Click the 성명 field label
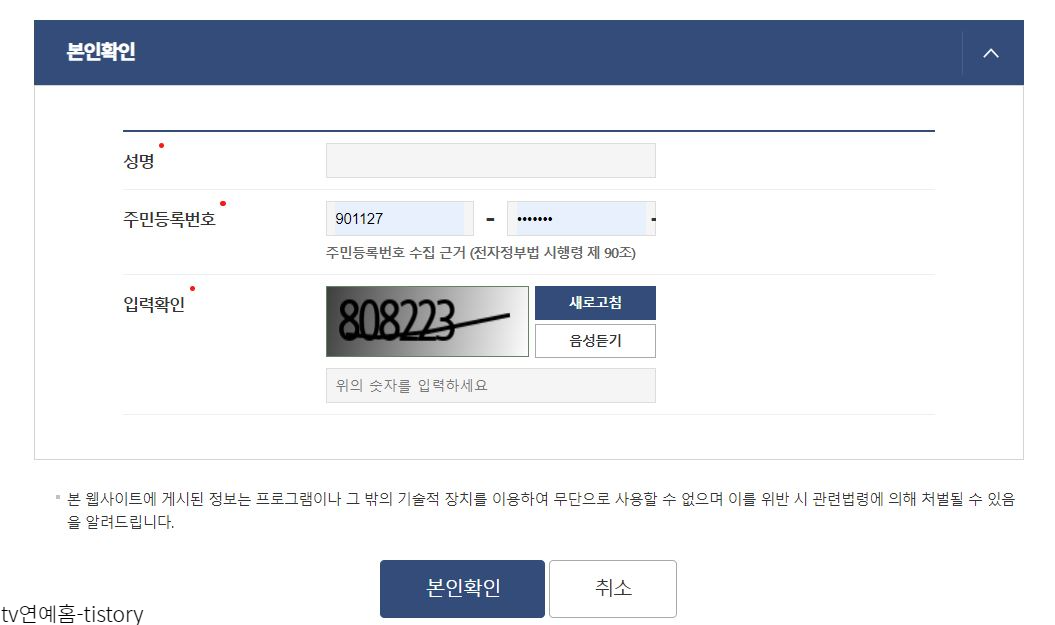Viewport: 1055px width, 625px height. tap(139, 161)
